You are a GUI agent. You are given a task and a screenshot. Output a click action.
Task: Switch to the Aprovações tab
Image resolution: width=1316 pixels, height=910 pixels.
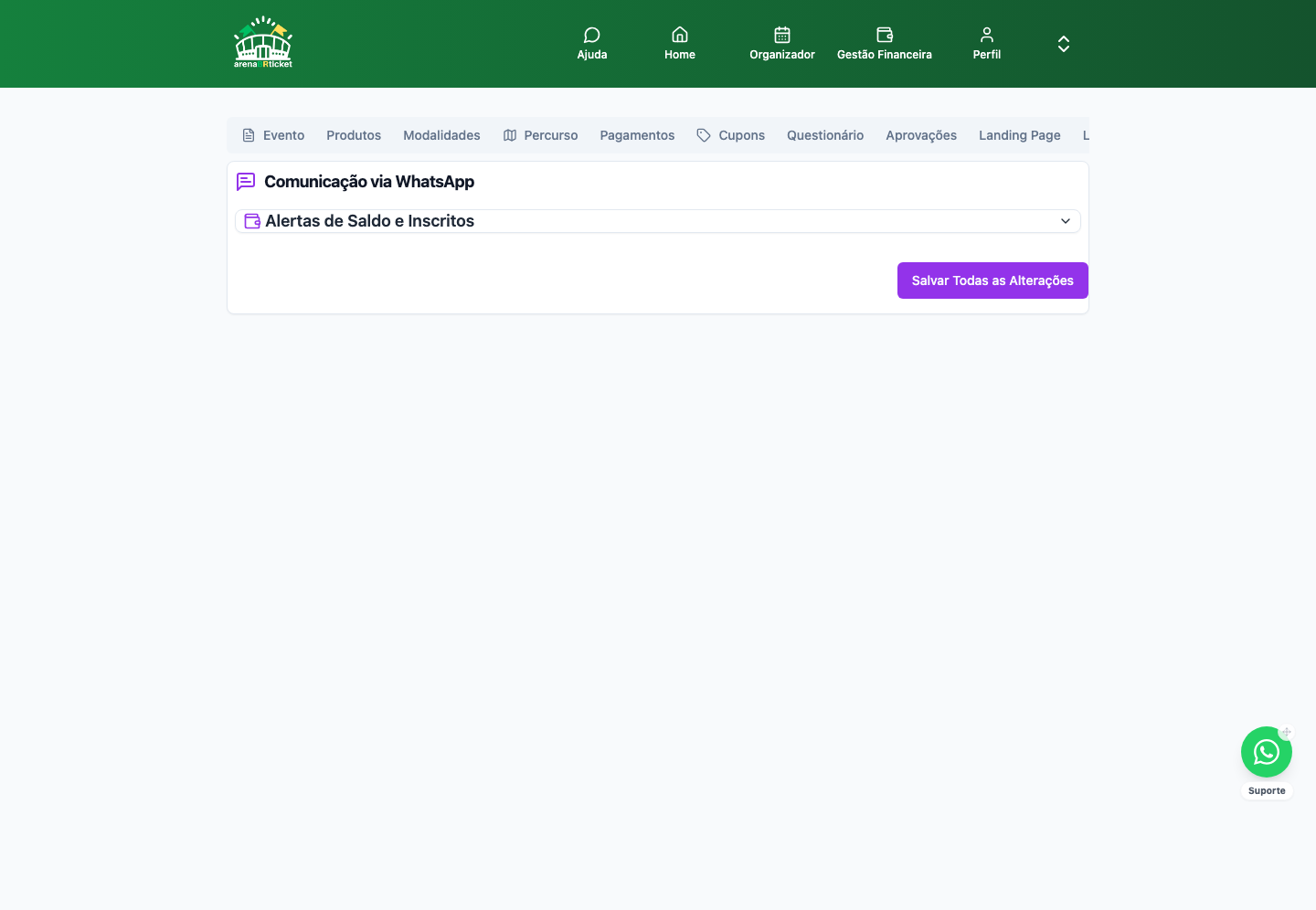[921, 135]
